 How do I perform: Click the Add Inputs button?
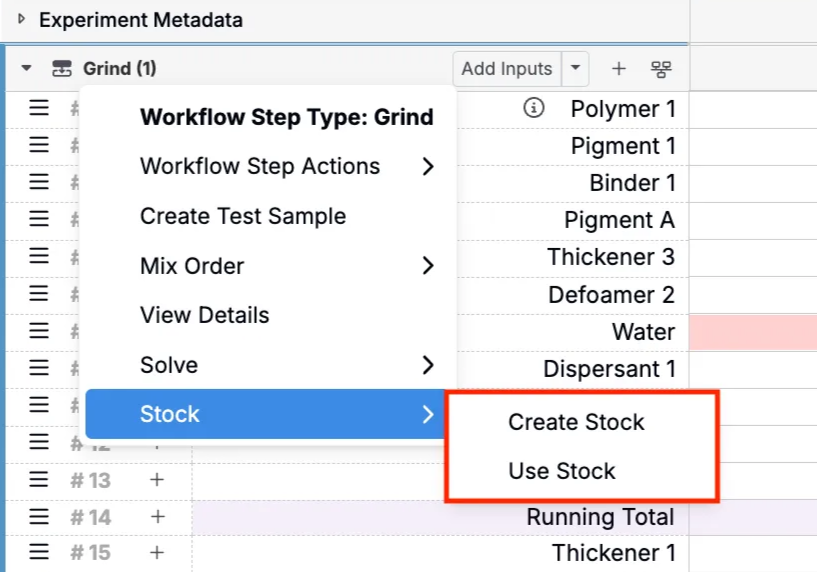(x=507, y=68)
